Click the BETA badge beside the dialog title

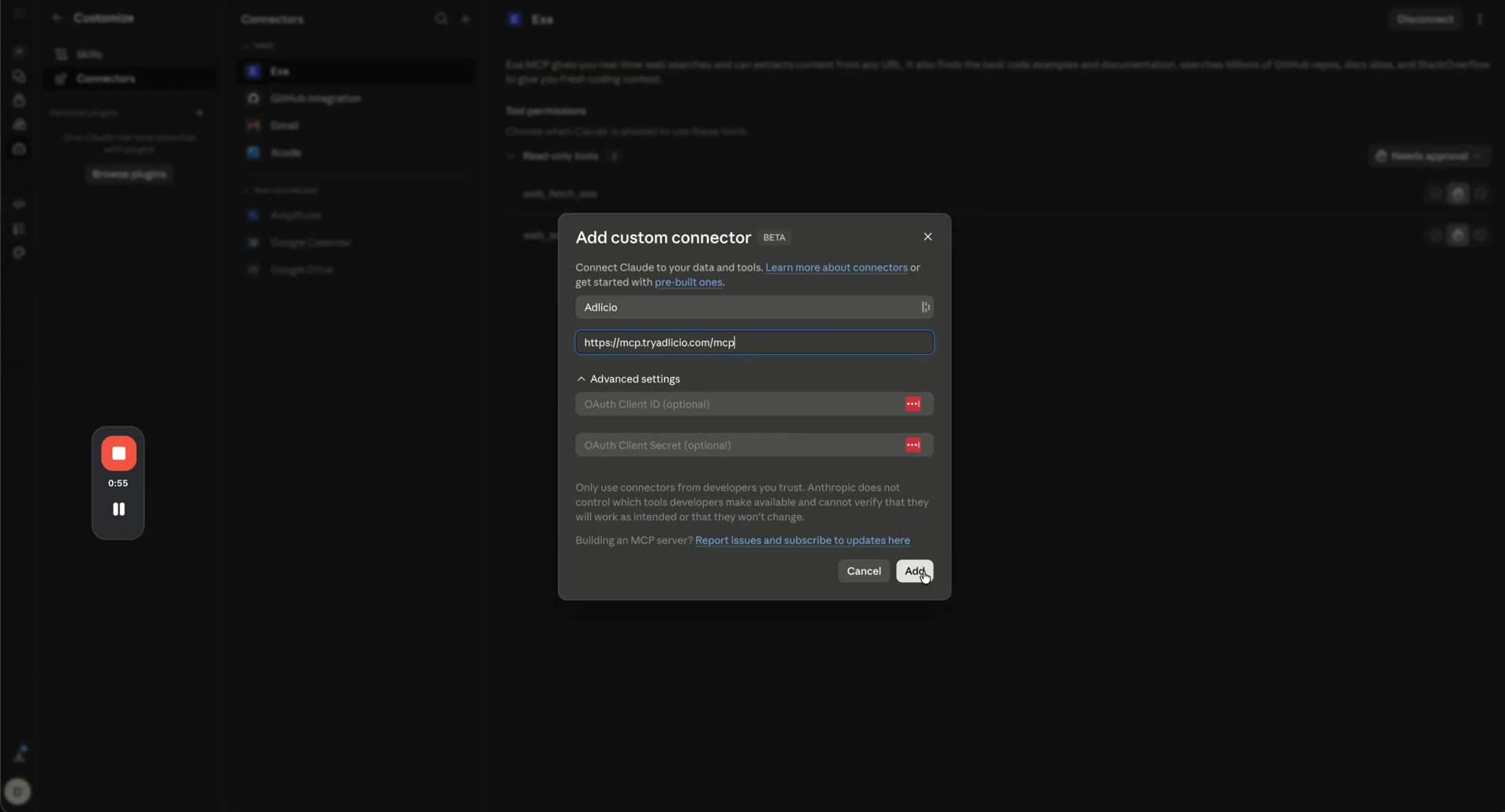pos(774,237)
